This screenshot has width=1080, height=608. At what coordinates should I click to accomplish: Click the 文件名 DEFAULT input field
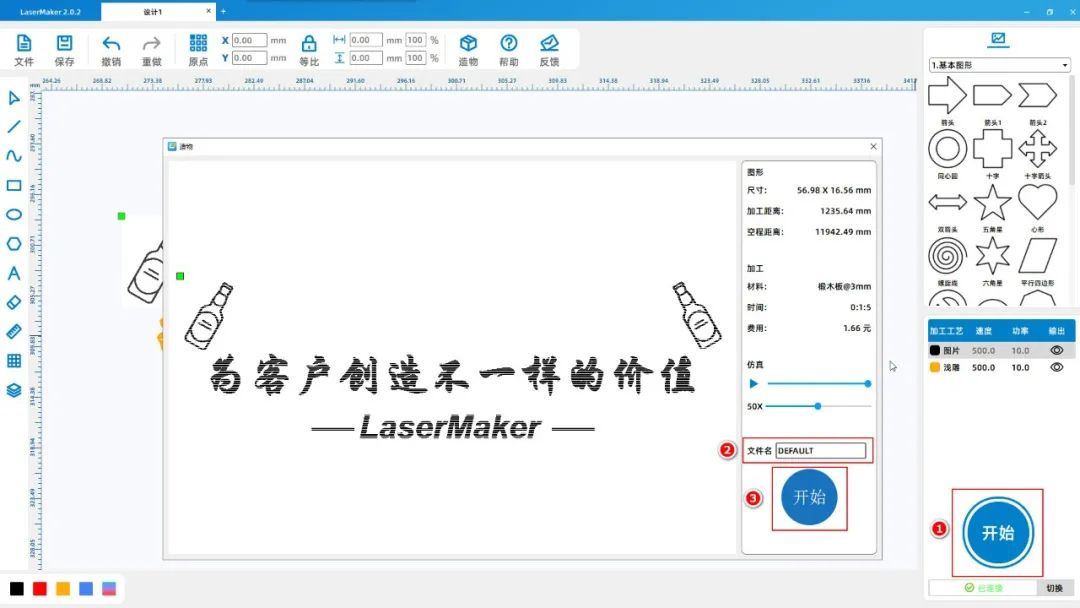[820, 451]
